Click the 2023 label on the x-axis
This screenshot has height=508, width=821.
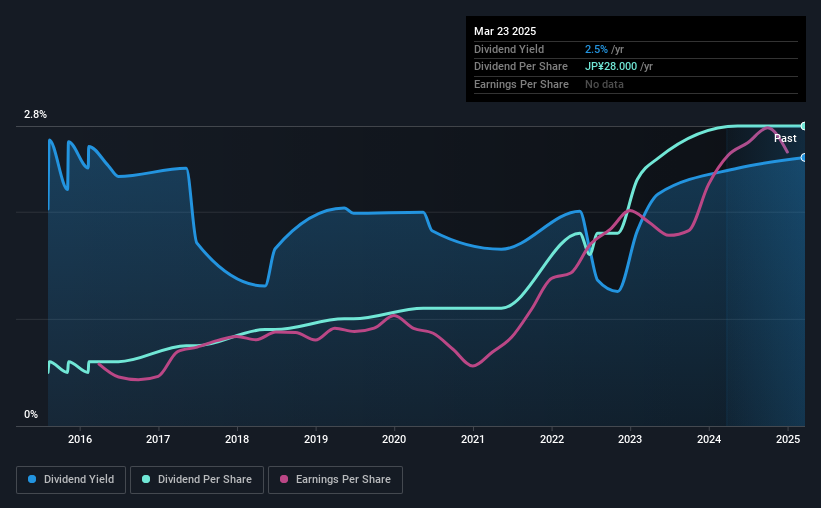coord(630,439)
